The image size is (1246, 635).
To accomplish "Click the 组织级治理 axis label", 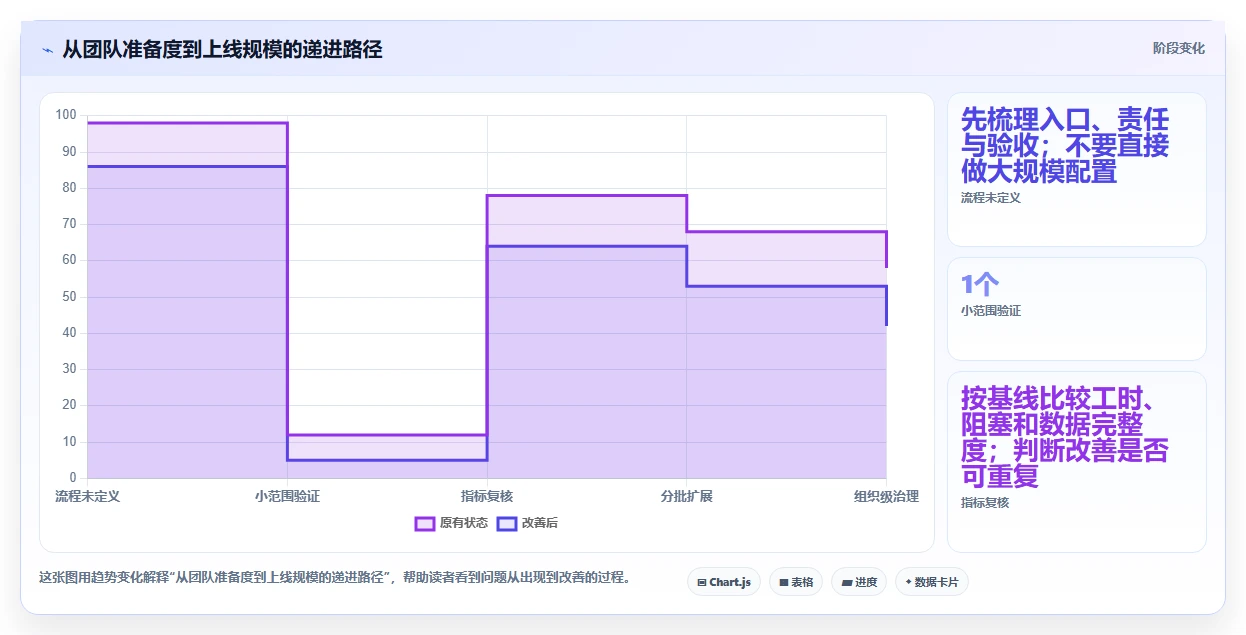I will (x=886, y=496).
